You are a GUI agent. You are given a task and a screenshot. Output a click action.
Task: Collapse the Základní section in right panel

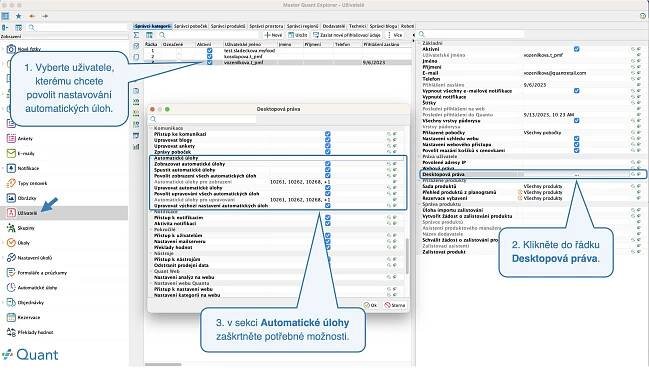[x=420, y=43]
